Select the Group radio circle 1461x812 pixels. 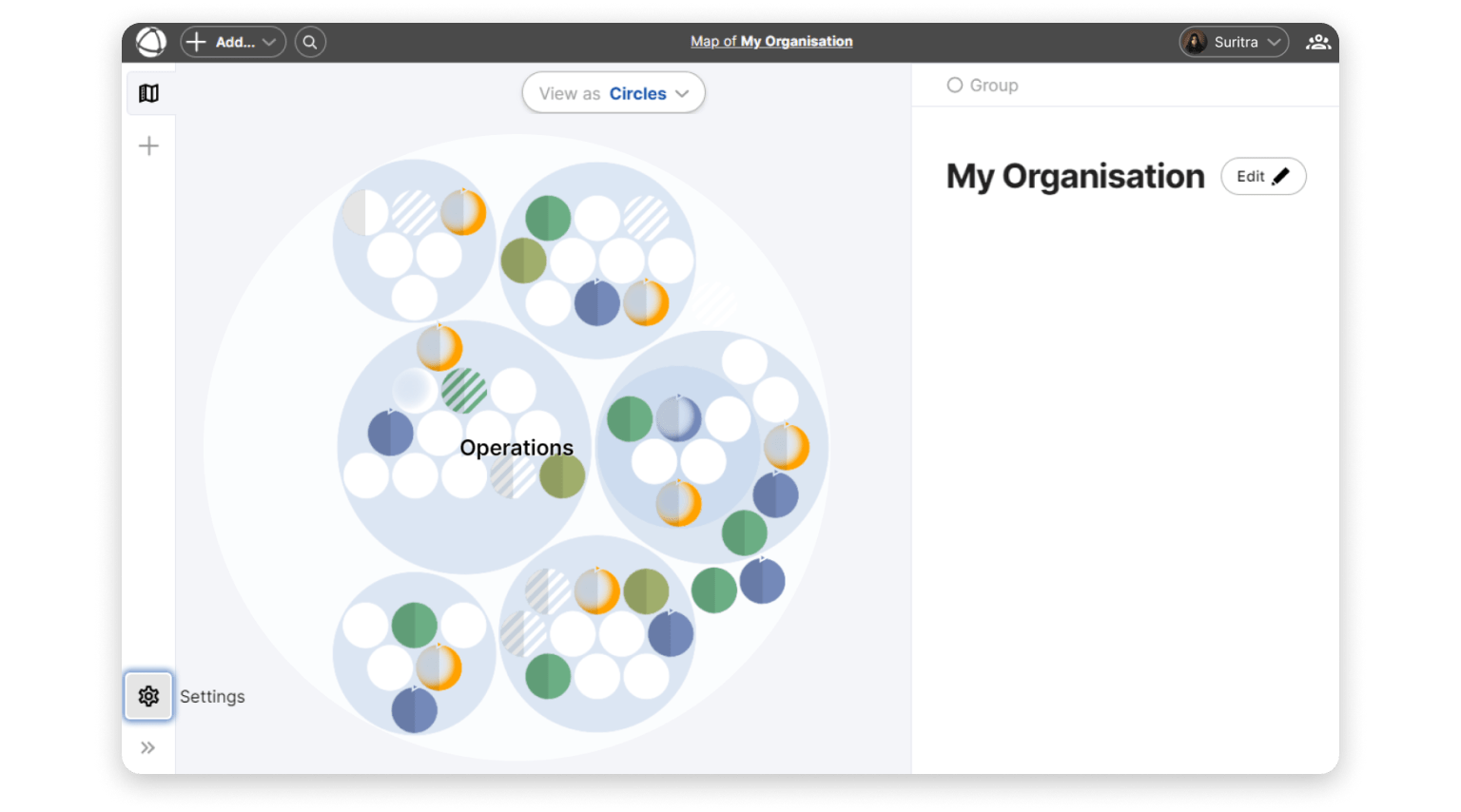955,86
